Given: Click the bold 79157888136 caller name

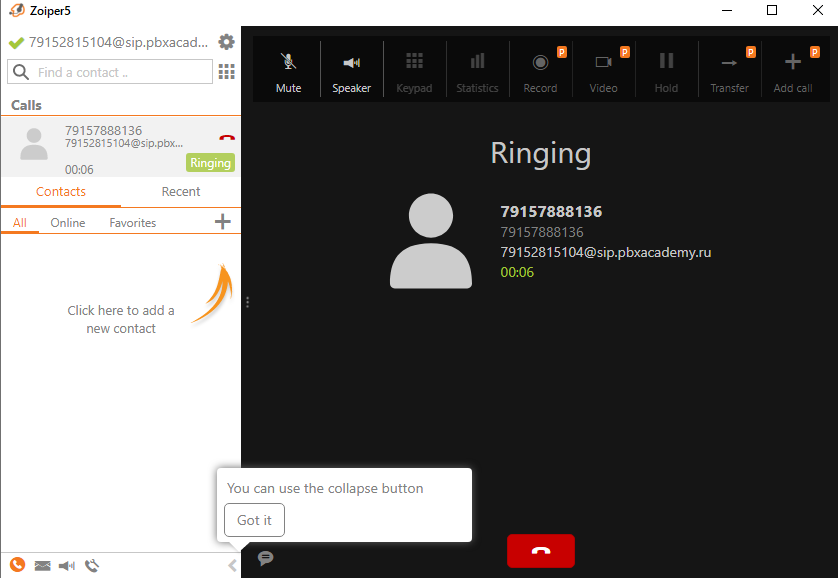Looking at the screenshot, I should coord(551,212).
